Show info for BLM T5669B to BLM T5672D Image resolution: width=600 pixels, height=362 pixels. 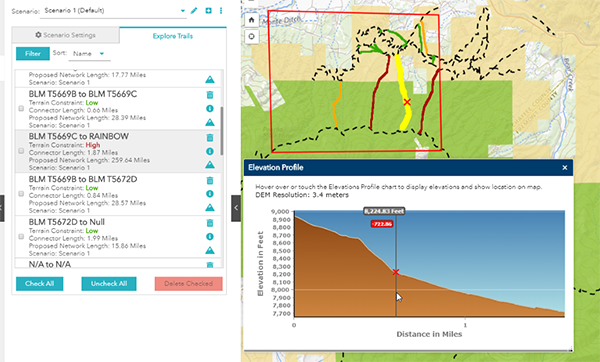(210, 194)
